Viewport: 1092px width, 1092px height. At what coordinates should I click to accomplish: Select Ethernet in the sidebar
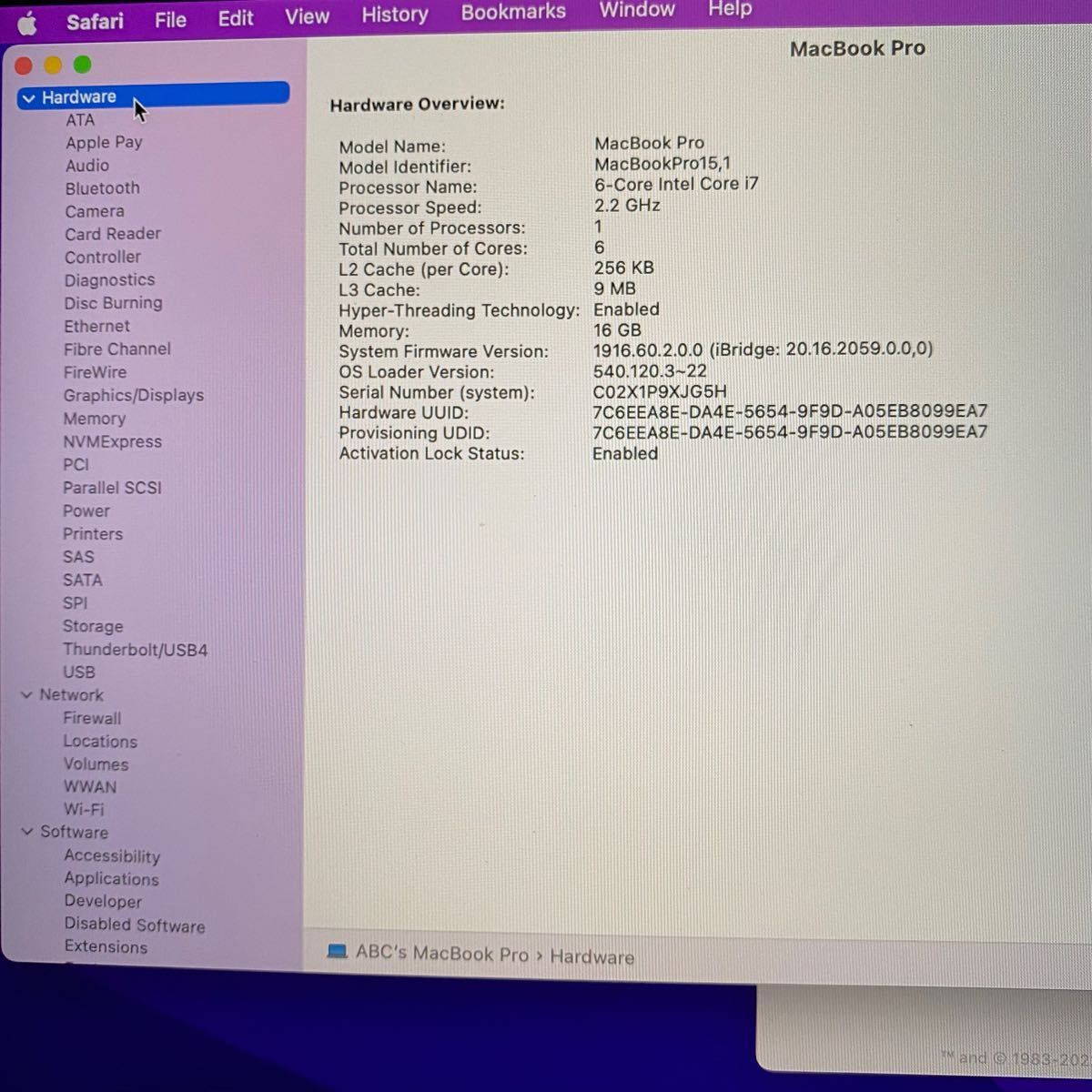pos(96,326)
